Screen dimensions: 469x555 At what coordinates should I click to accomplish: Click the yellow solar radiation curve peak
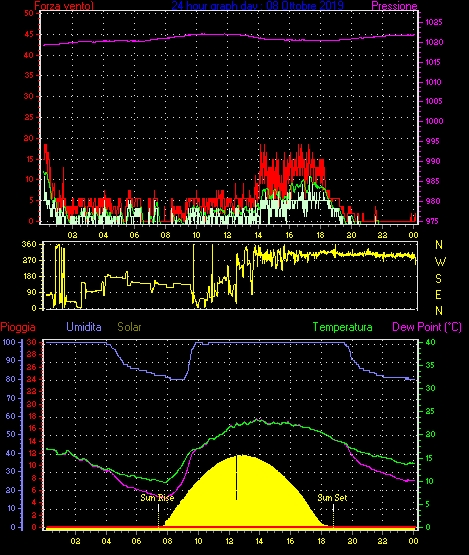(x=242, y=457)
